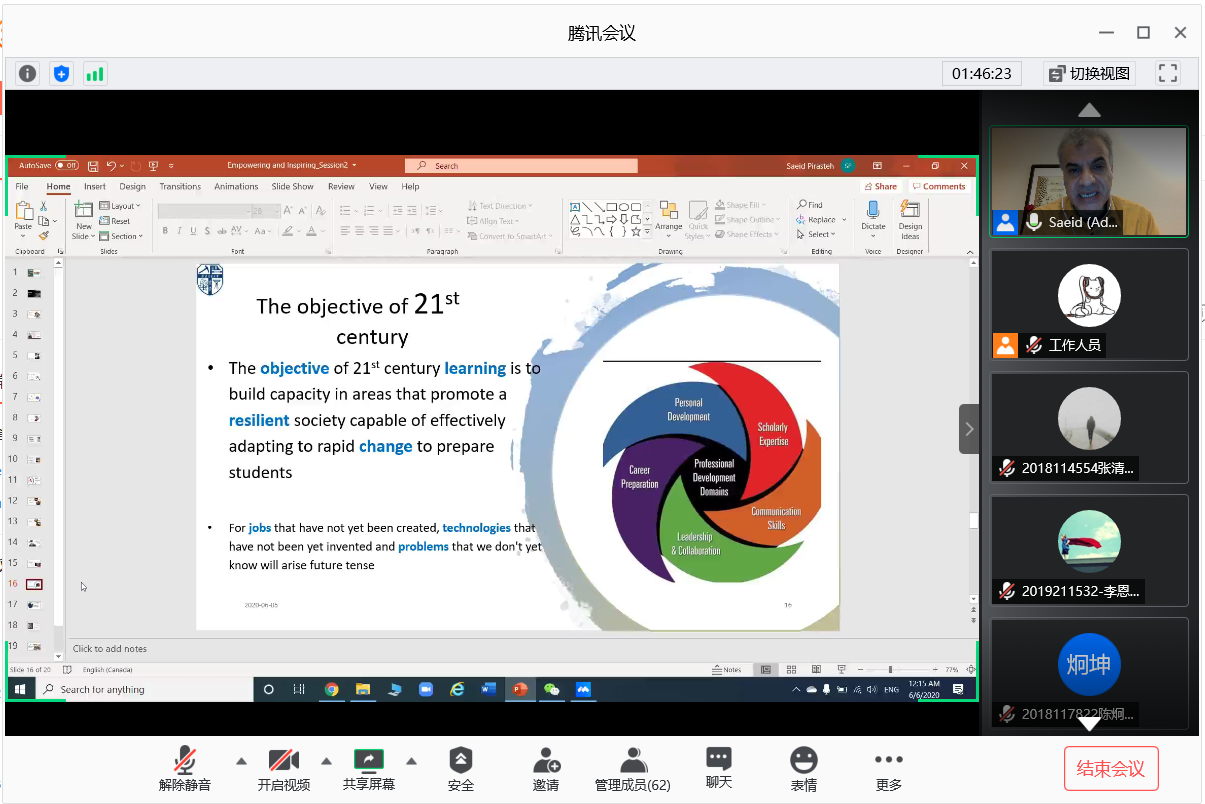Viewport: 1205px width, 804px height.
Task: Toggle 共享屏幕 screen sharing
Action: (369, 768)
